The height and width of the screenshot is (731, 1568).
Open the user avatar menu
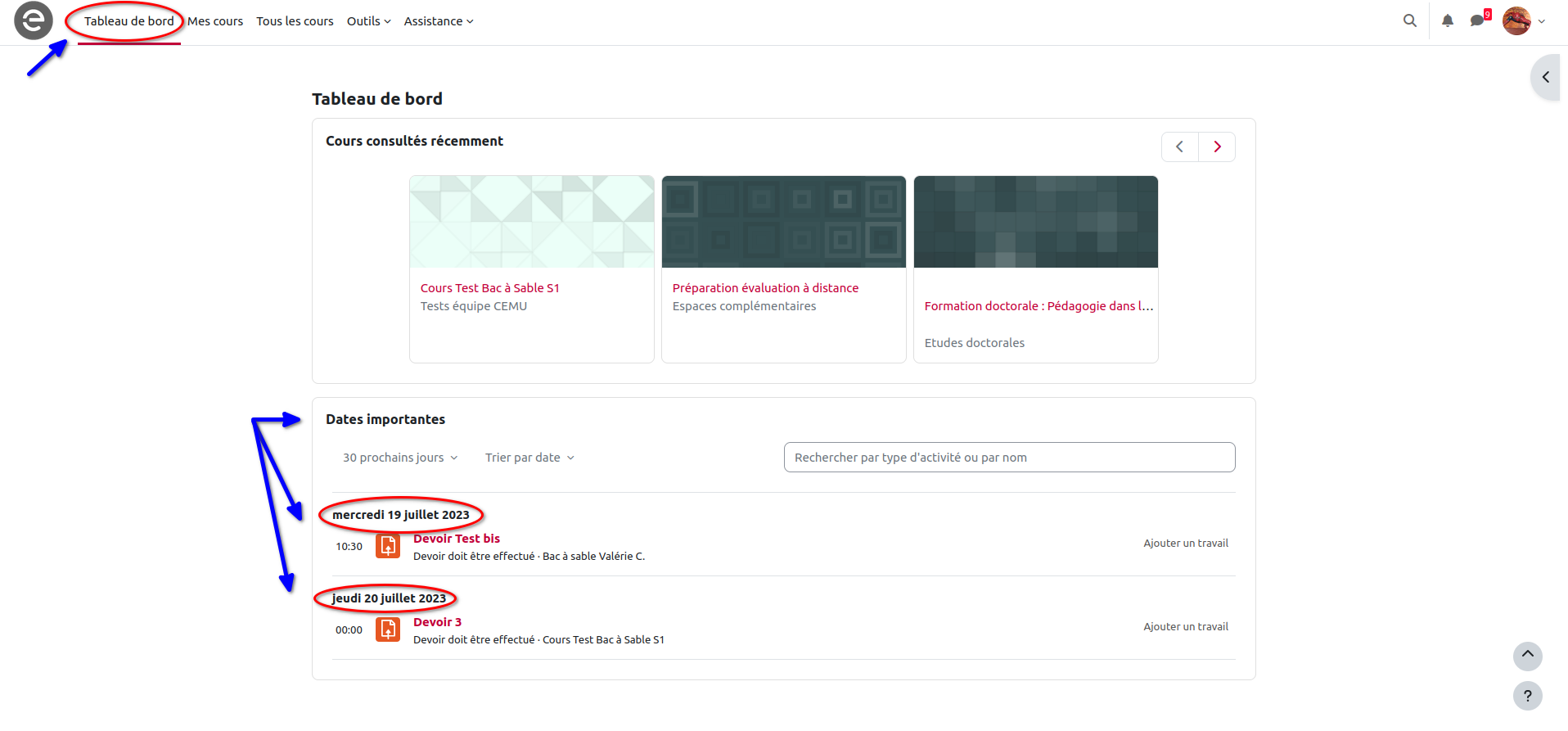pos(1523,21)
